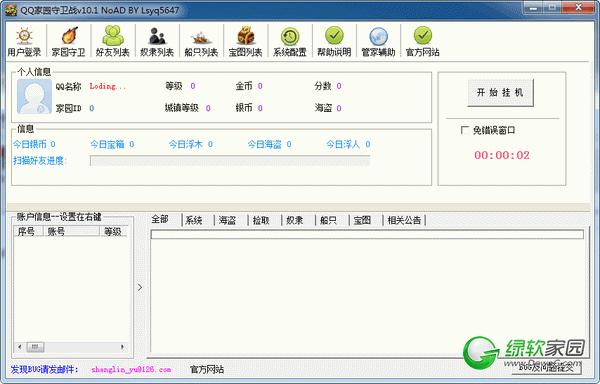Open the 船只列表 ship icon
This screenshot has width=600, height=384.
[201, 41]
